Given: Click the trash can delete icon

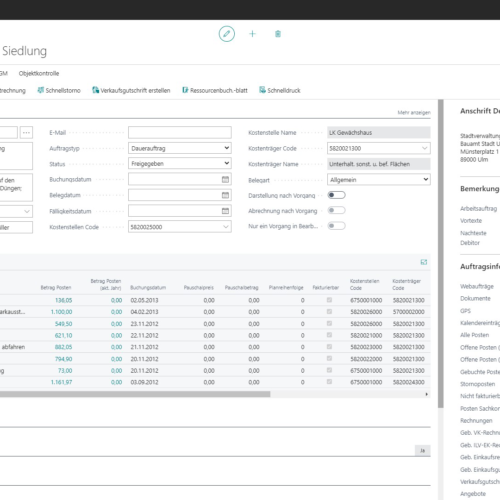Looking at the screenshot, I should point(278,34).
